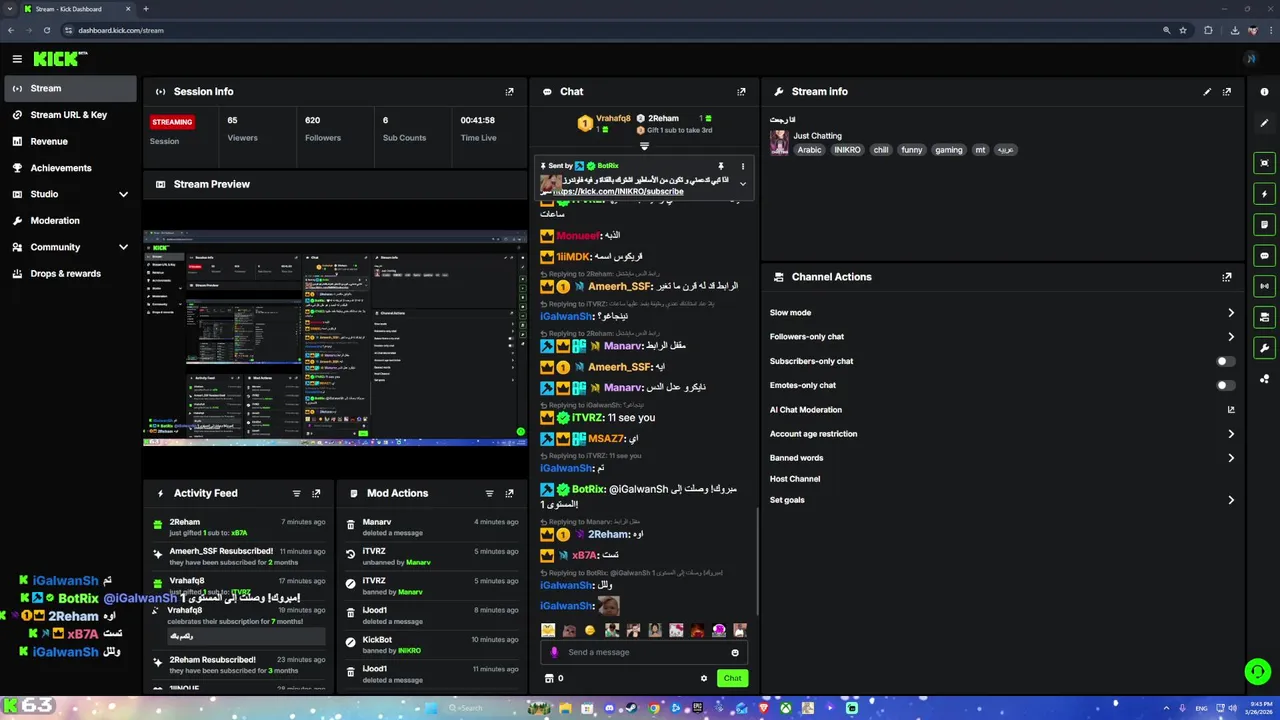Toggle the channel actions widget in right rail
1280x720 pixels.
1265,317
